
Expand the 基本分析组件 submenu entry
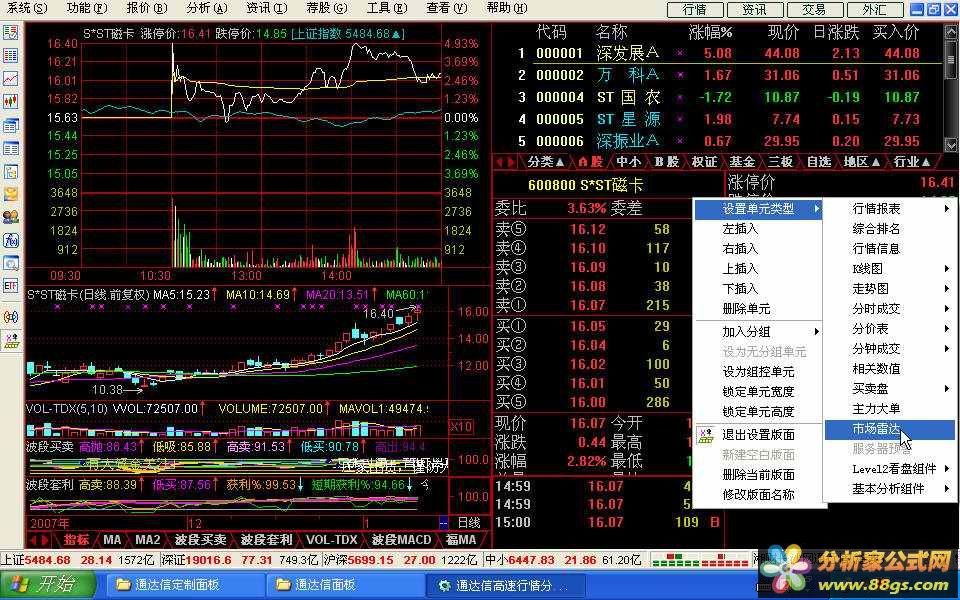(x=890, y=489)
